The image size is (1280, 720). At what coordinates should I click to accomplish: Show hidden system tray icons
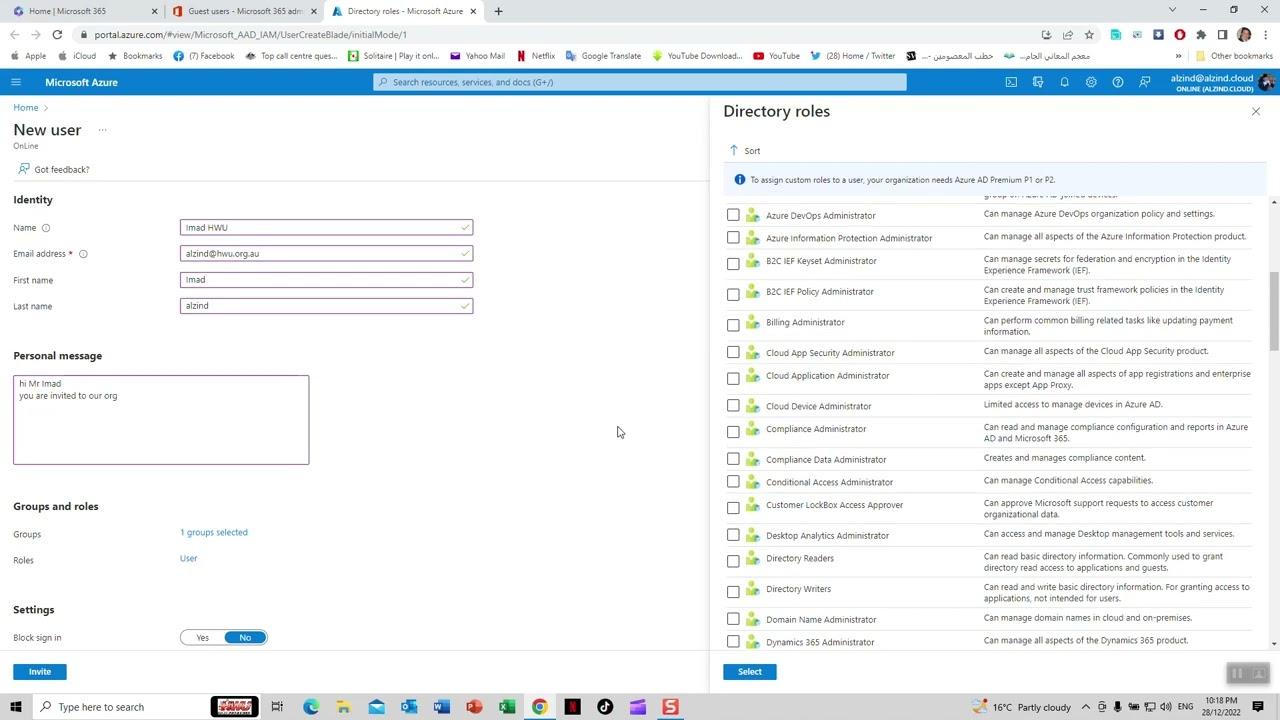1086,707
